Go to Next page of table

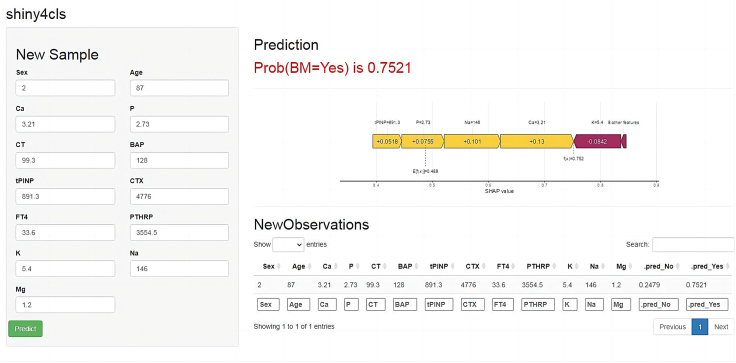(721, 327)
